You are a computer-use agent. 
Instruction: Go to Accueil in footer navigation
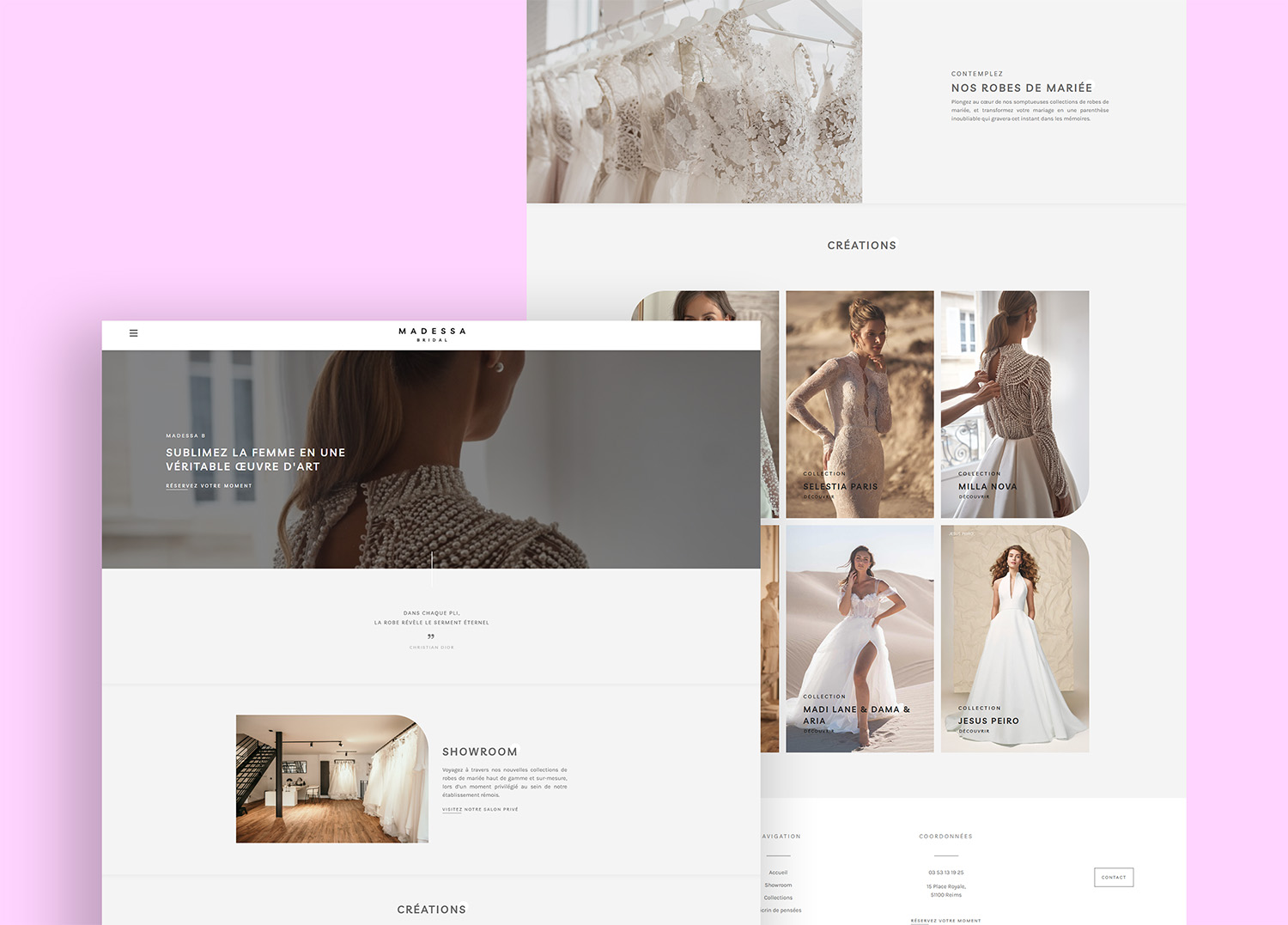pos(778,873)
